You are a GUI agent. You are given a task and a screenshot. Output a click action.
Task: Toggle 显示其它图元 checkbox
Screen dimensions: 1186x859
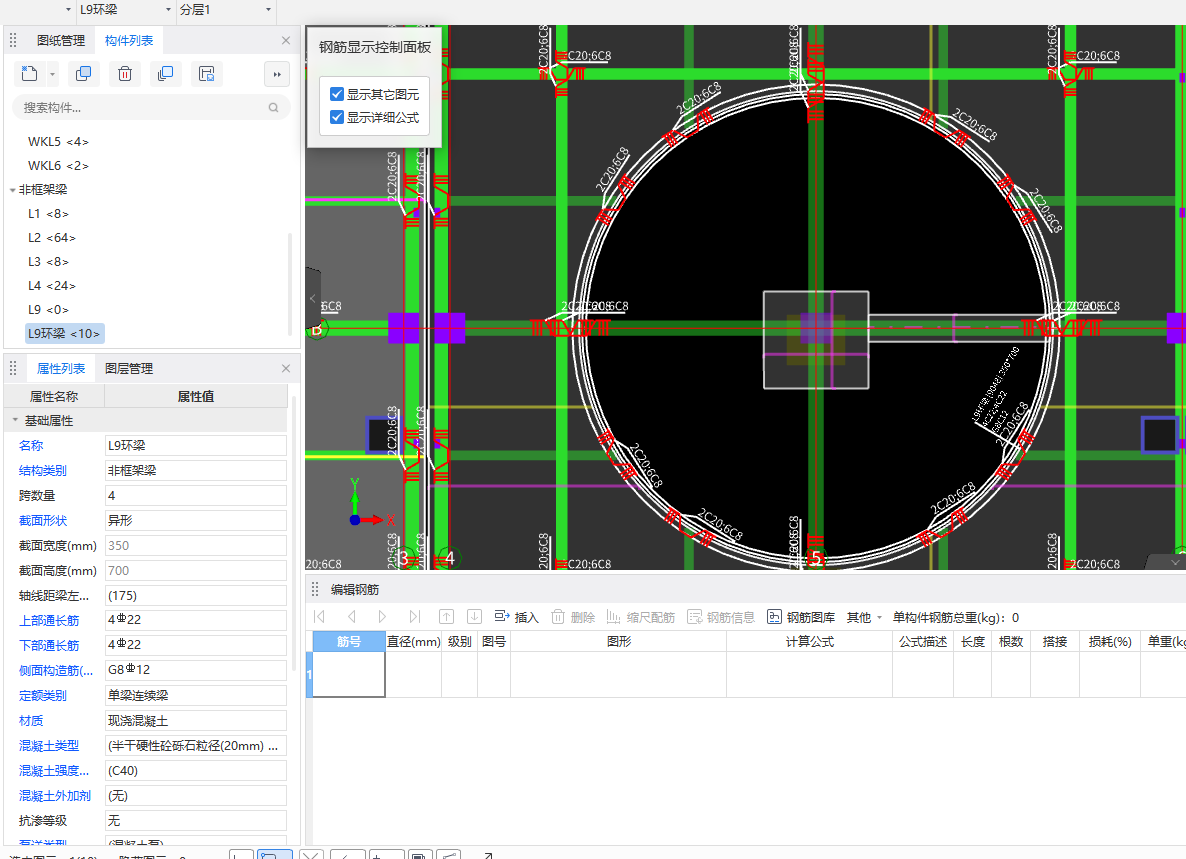coord(337,95)
